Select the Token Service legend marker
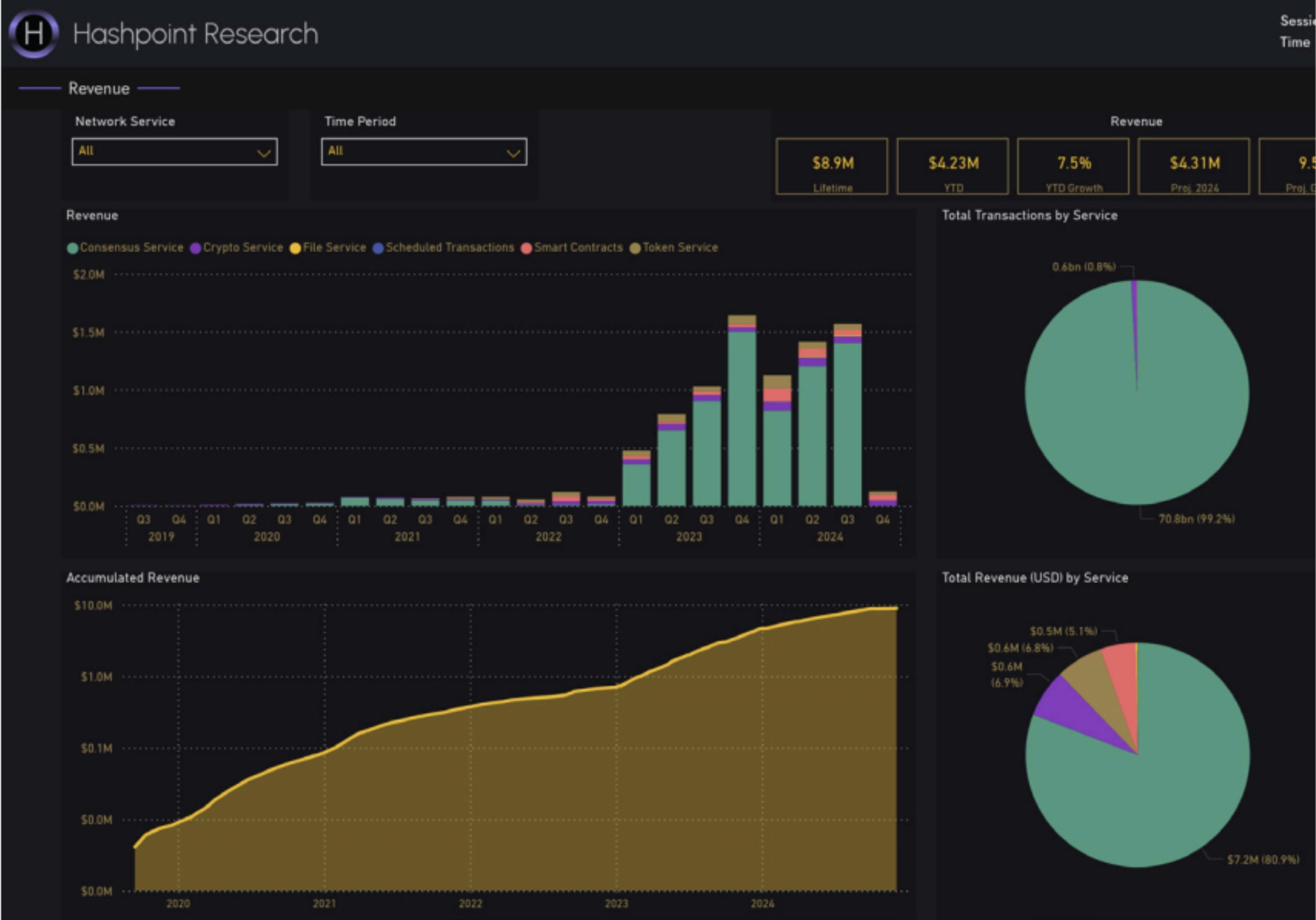Image resolution: width=1316 pixels, height=920 pixels. coord(636,247)
